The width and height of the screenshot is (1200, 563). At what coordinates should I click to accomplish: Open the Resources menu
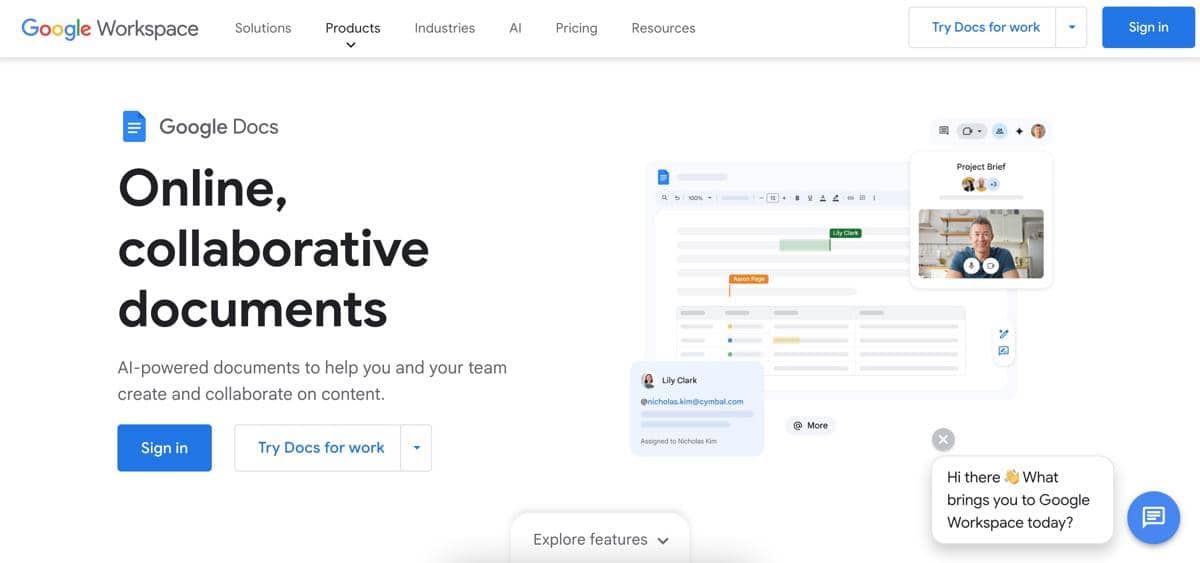point(663,28)
